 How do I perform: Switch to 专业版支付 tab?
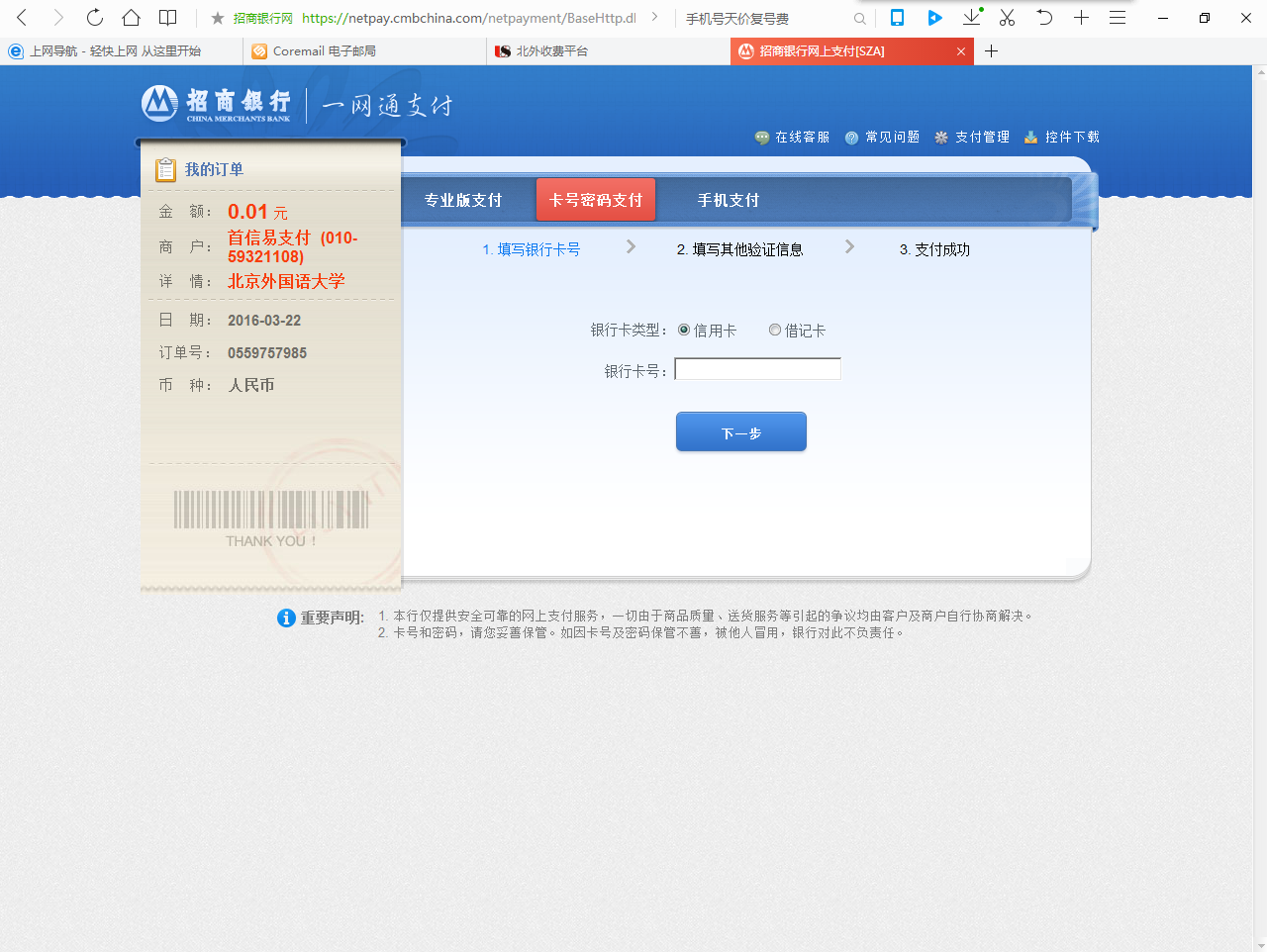463,201
